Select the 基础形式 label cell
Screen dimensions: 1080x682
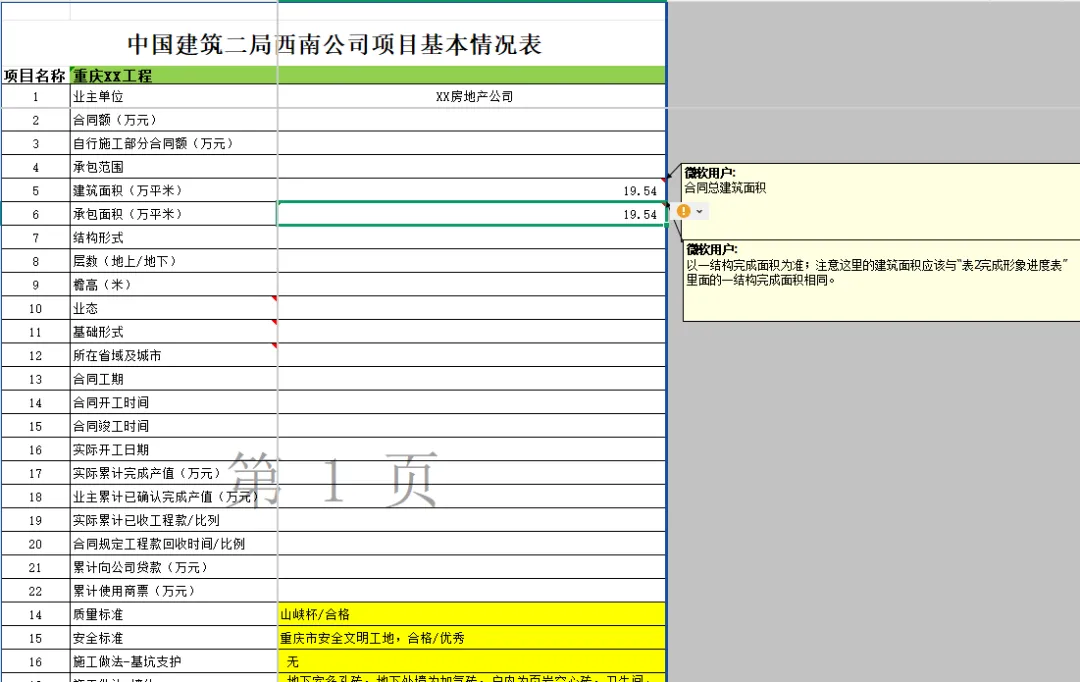point(174,332)
